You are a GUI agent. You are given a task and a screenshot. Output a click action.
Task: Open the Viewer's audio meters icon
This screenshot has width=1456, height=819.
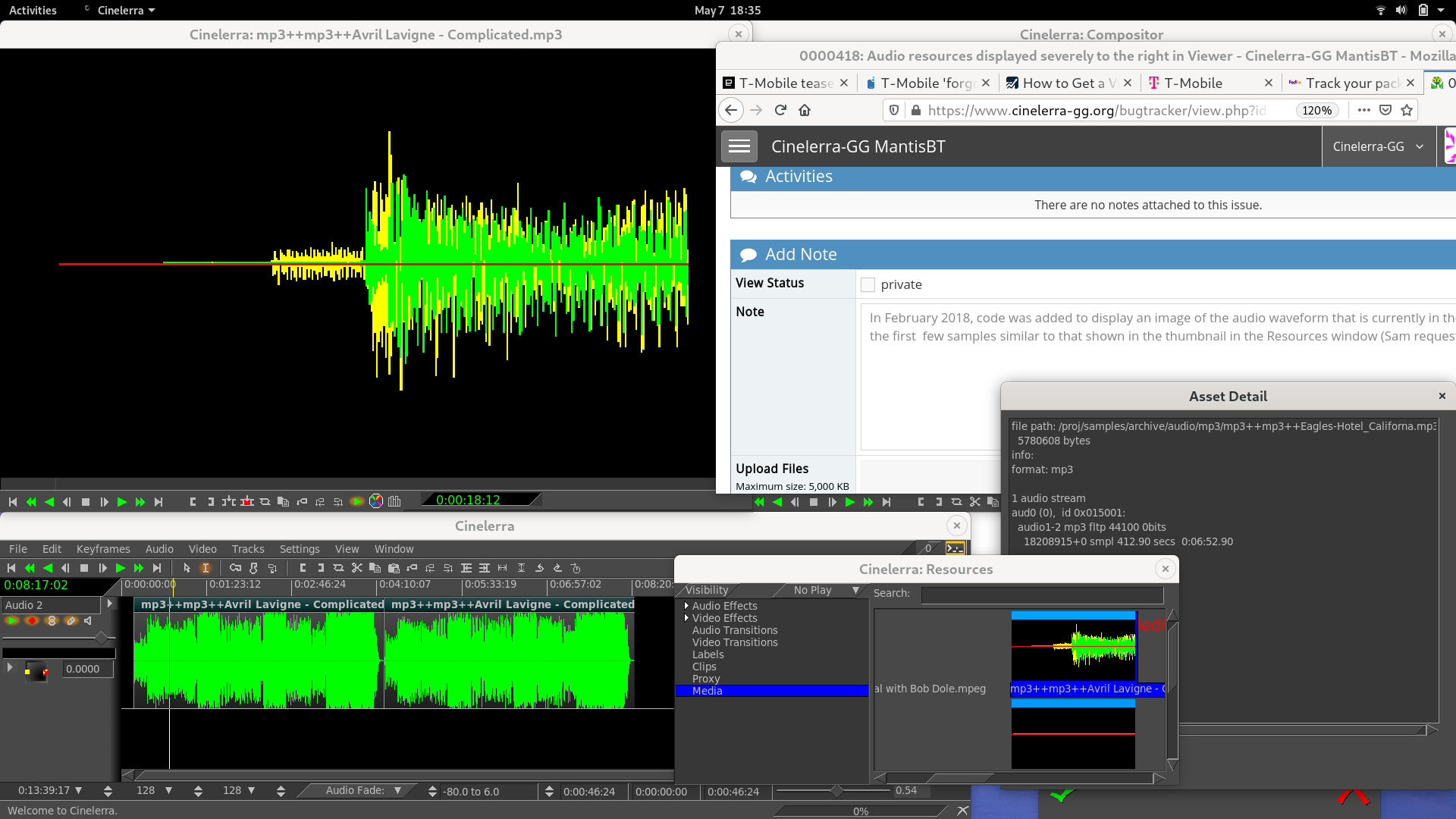[x=394, y=502]
